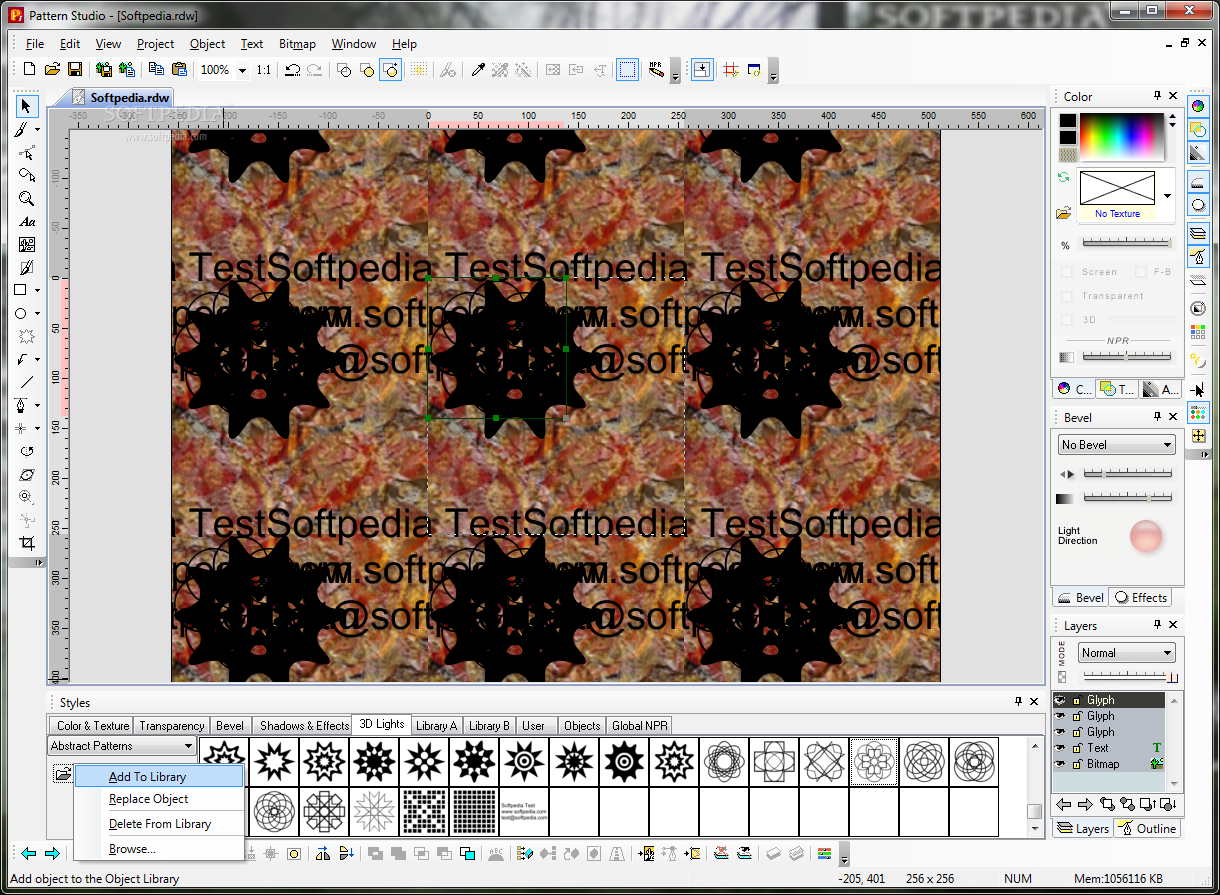
Task: Open the 100% zoom level dropdown
Action: [242, 70]
